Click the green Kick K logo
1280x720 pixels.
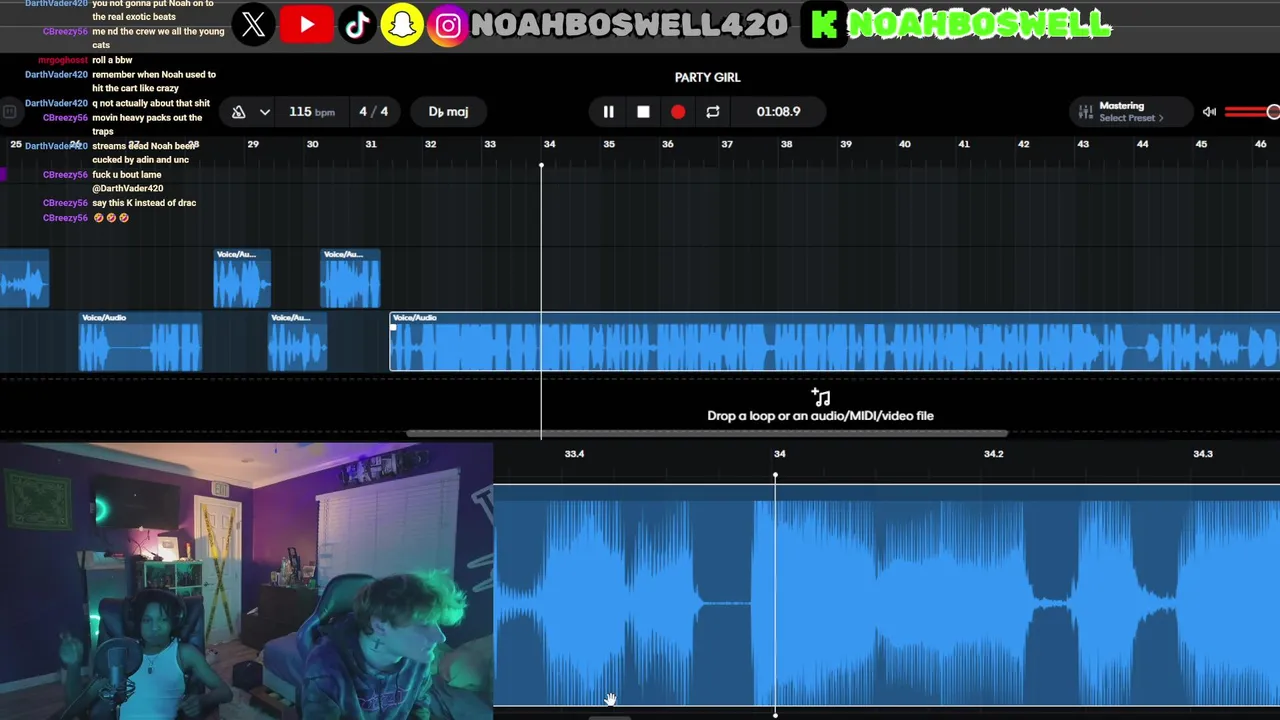click(x=824, y=25)
